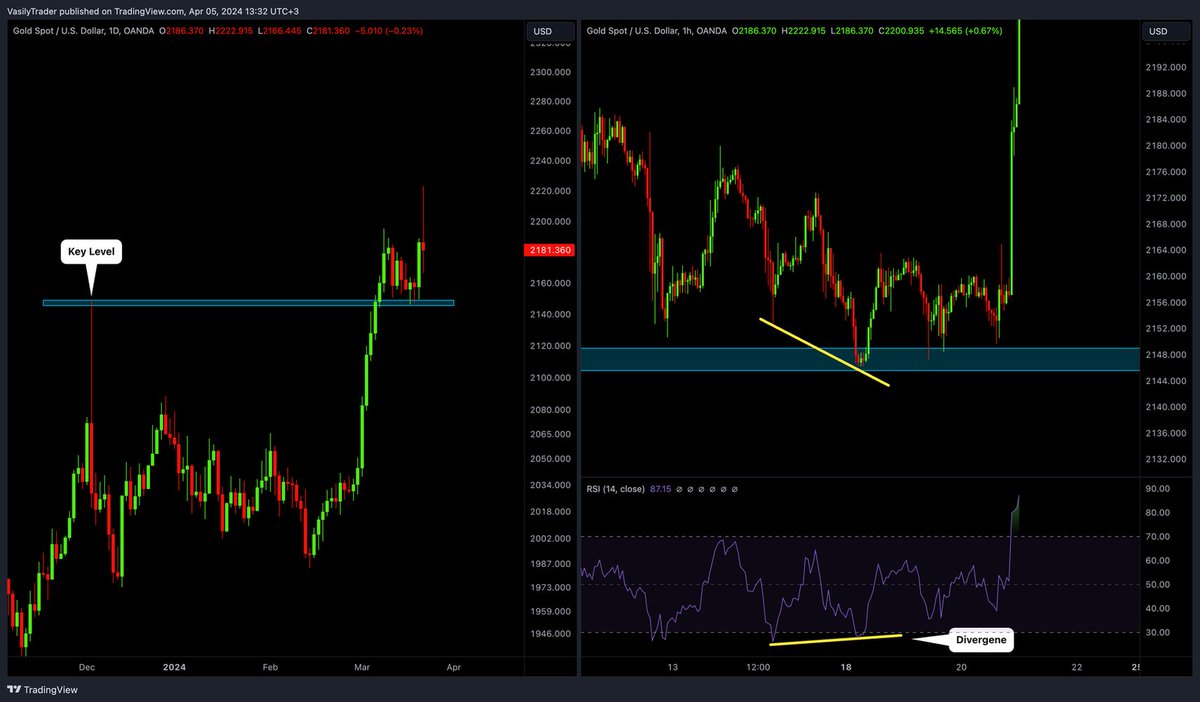
Task: Click the 2024 label on the date axis
Action: [x=174, y=667]
